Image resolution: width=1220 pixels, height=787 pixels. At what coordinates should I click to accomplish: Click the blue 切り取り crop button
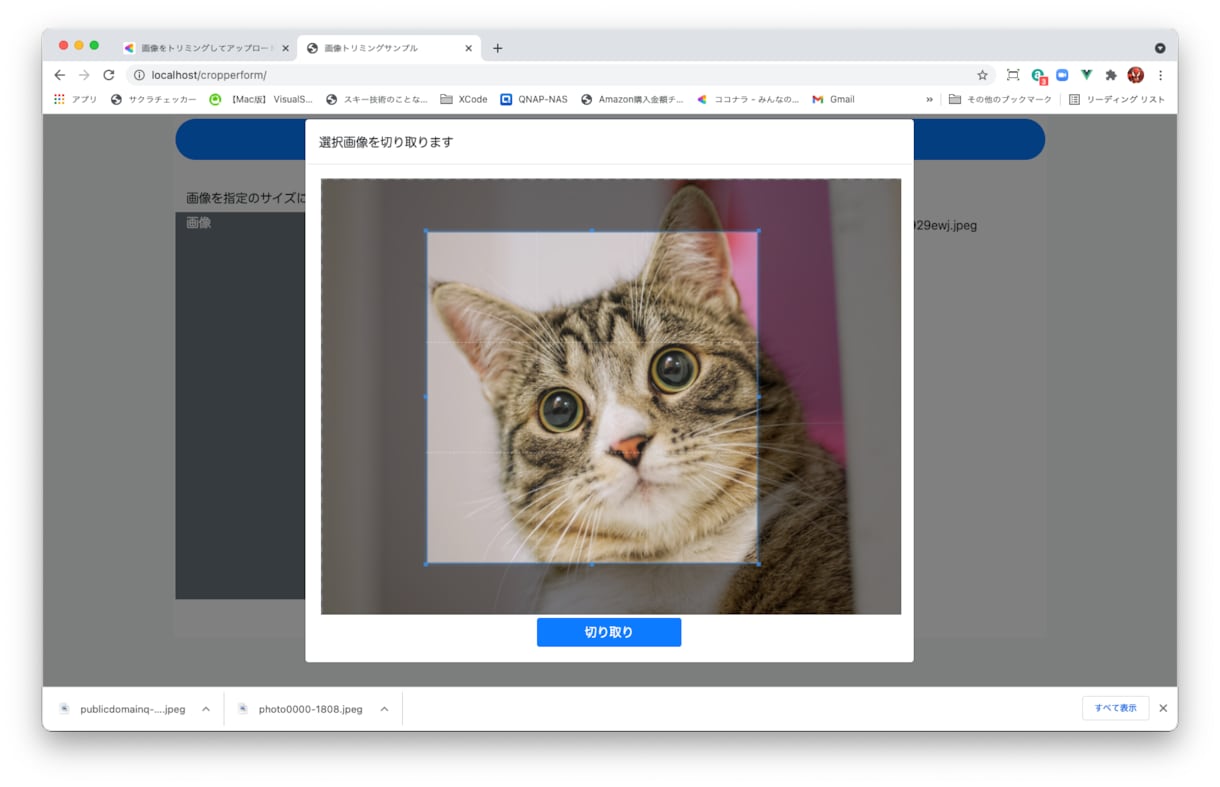pos(608,632)
